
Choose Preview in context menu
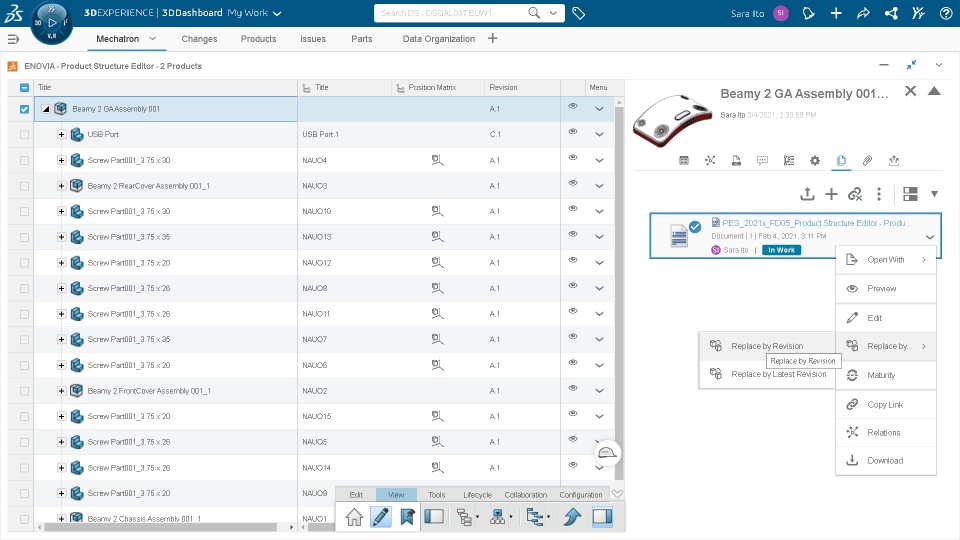(885, 288)
